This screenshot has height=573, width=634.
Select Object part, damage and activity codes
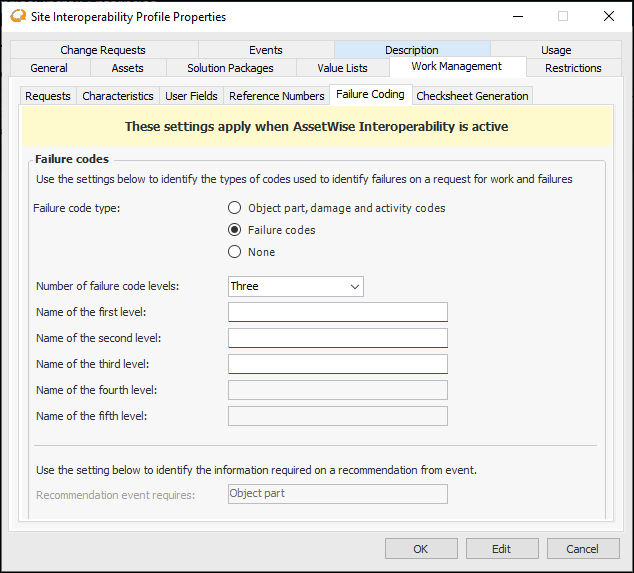coord(235,208)
